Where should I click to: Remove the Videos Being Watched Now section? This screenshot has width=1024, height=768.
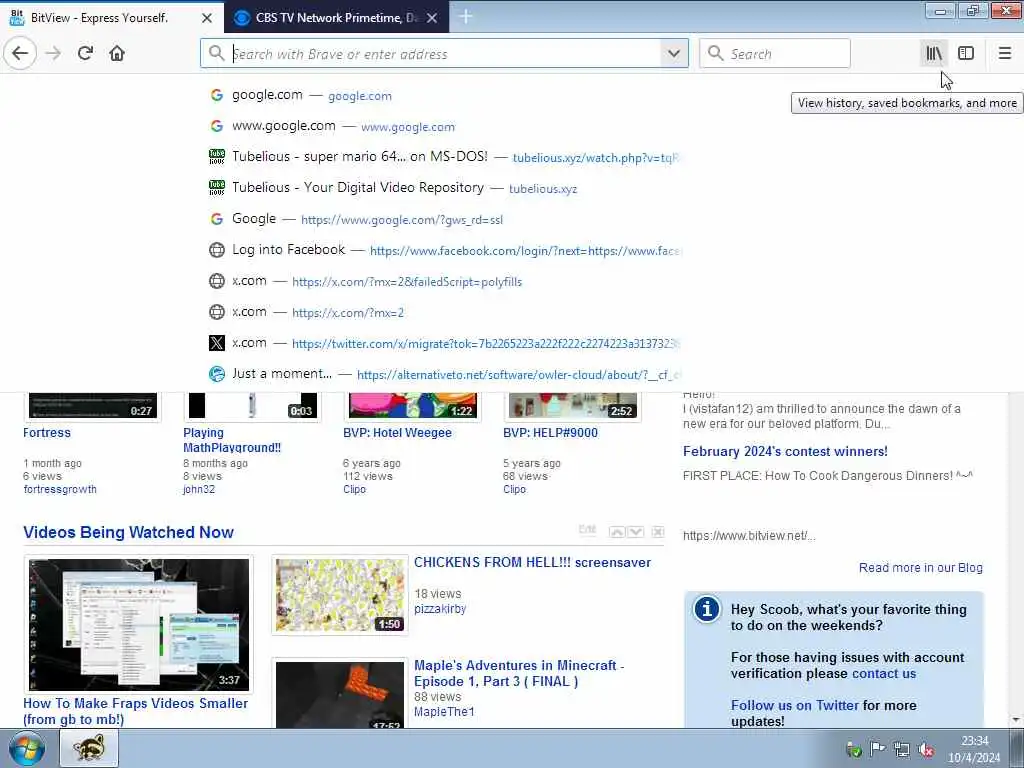pos(658,532)
